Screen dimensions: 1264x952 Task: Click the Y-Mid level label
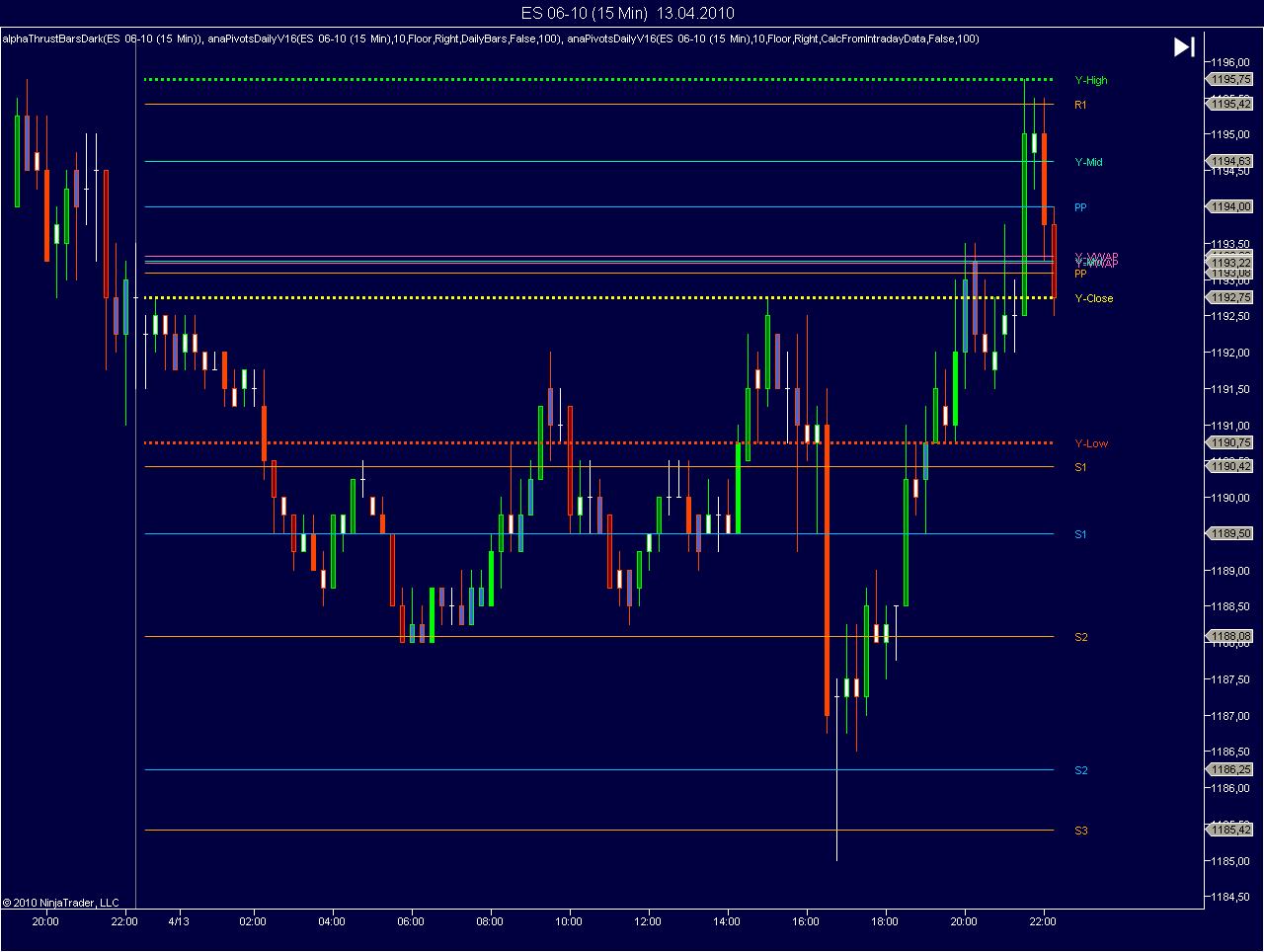(1088, 162)
